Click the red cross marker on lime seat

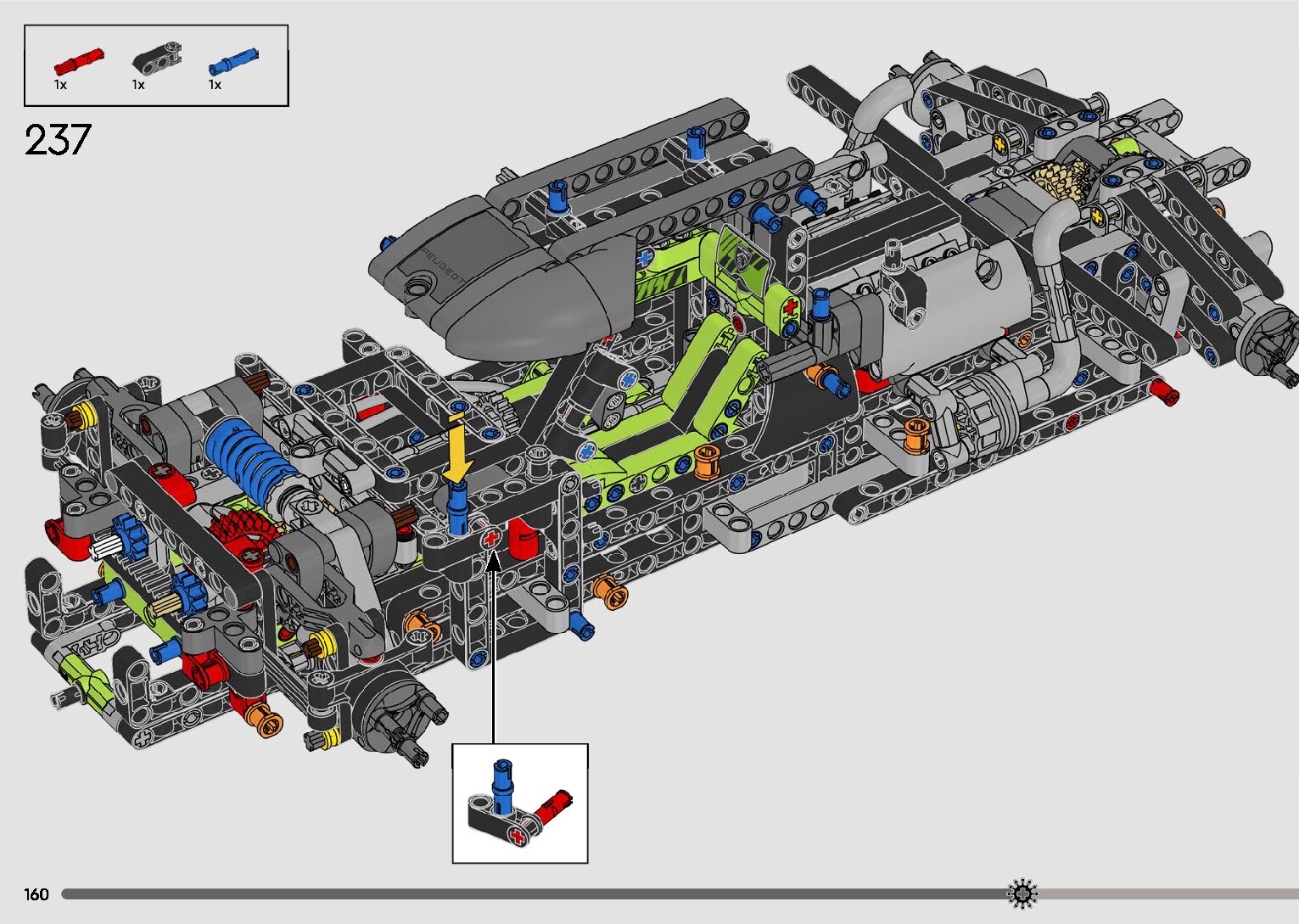pyautogui.click(x=791, y=305)
